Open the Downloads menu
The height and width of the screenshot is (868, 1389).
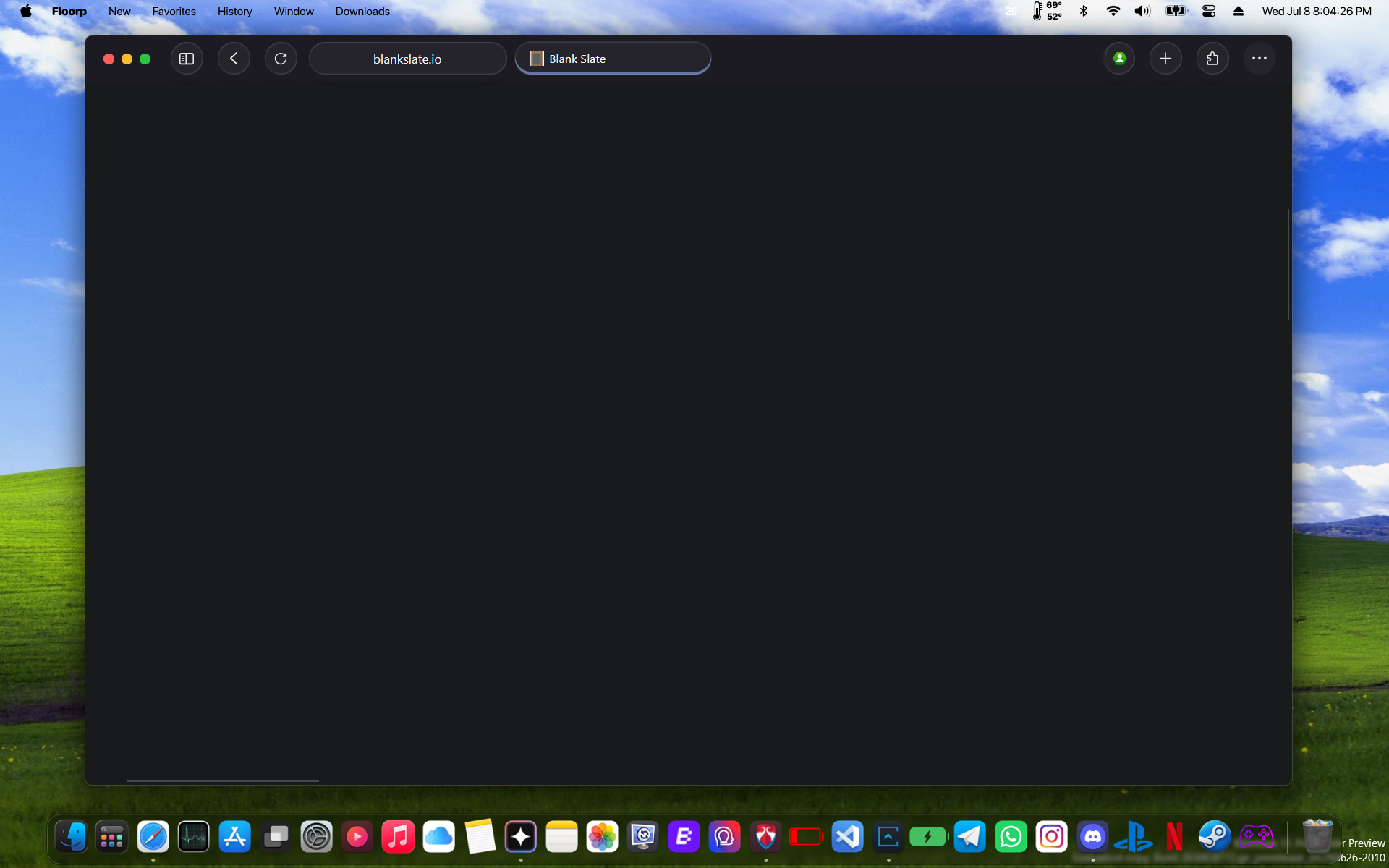coord(362,11)
